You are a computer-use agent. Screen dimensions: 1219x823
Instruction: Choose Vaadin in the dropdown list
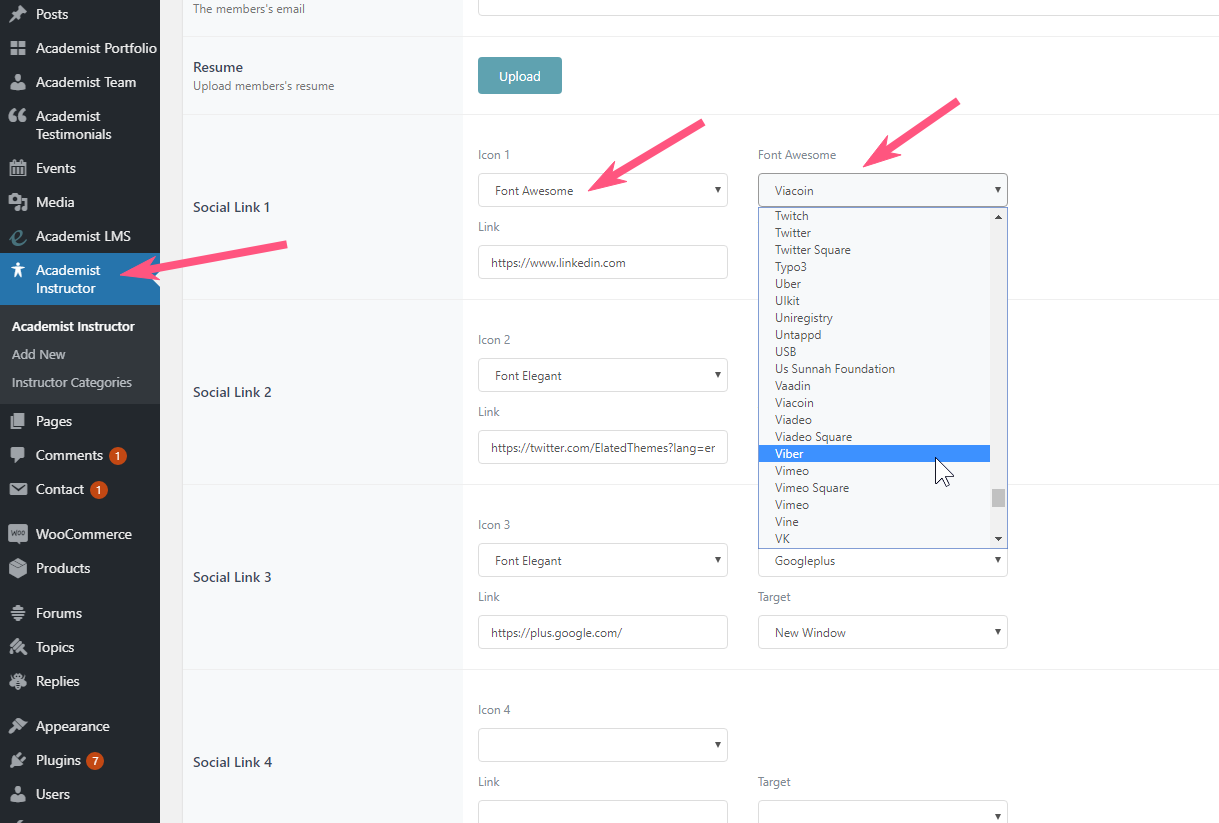[x=875, y=386]
